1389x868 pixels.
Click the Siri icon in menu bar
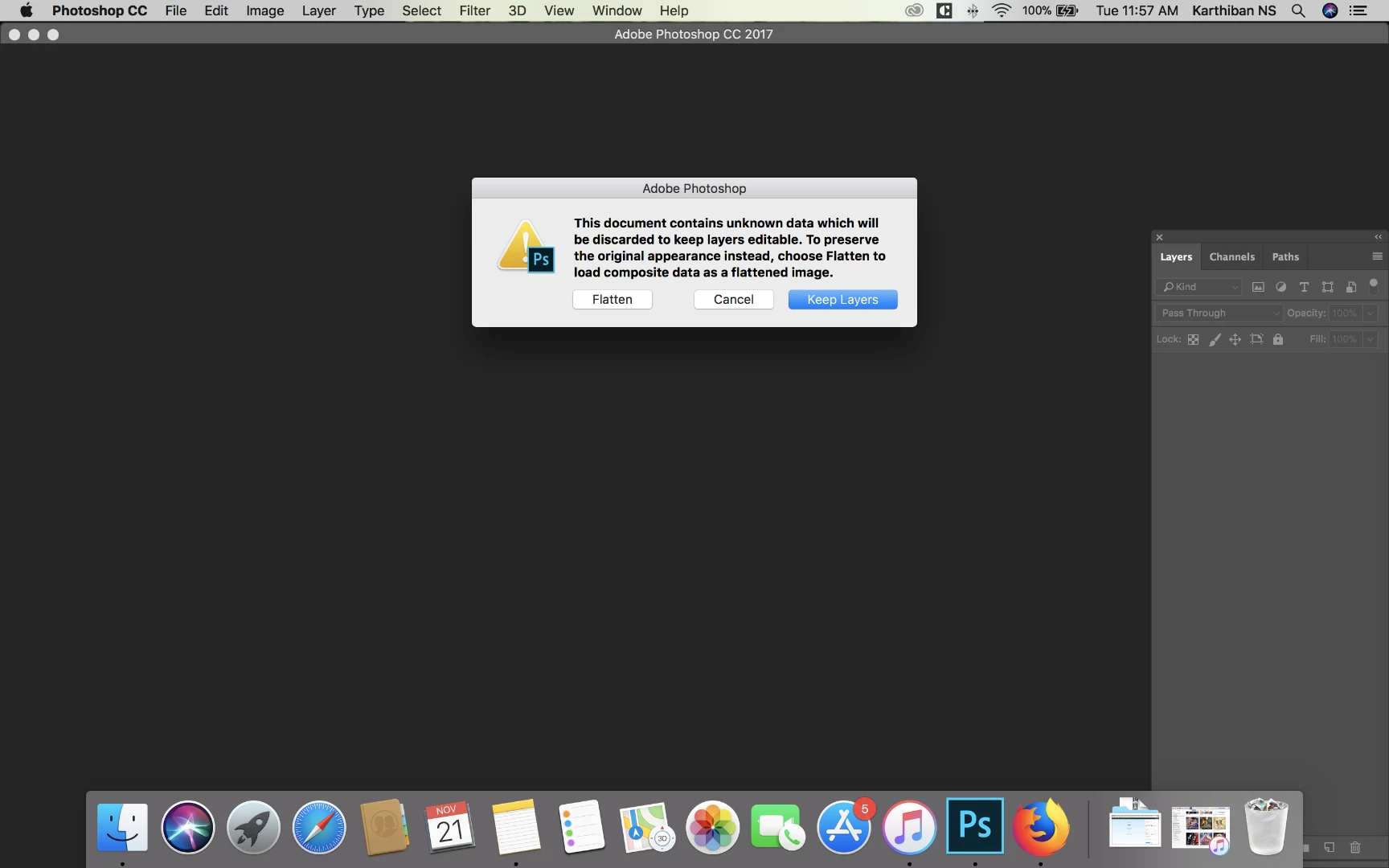[1330, 10]
